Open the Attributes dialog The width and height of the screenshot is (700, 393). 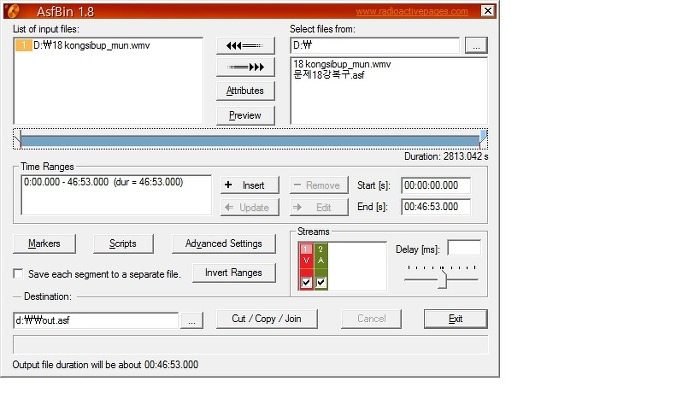click(x=245, y=91)
